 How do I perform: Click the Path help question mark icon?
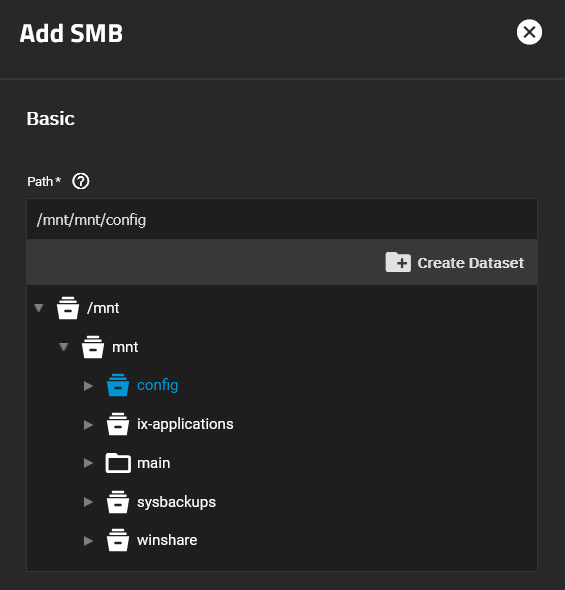pos(81,181)
